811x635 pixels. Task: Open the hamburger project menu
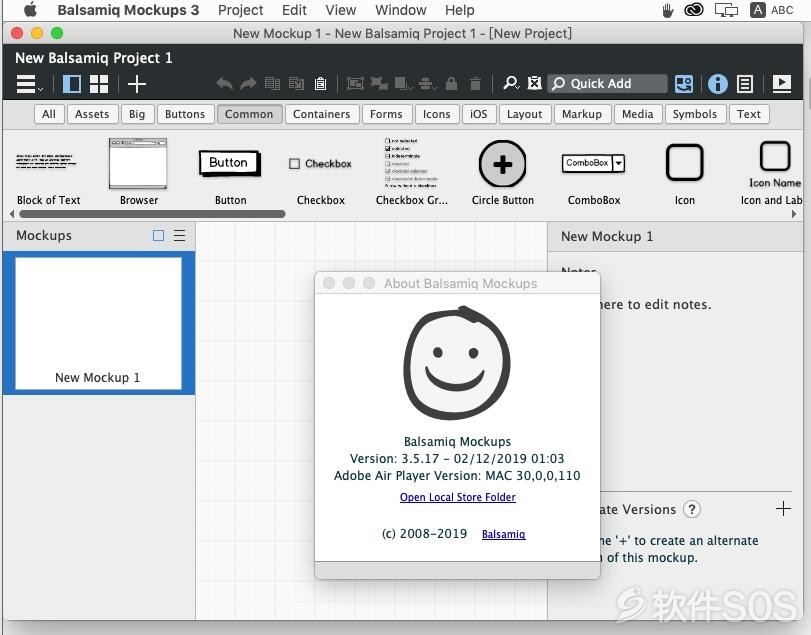tap(29, 84)
